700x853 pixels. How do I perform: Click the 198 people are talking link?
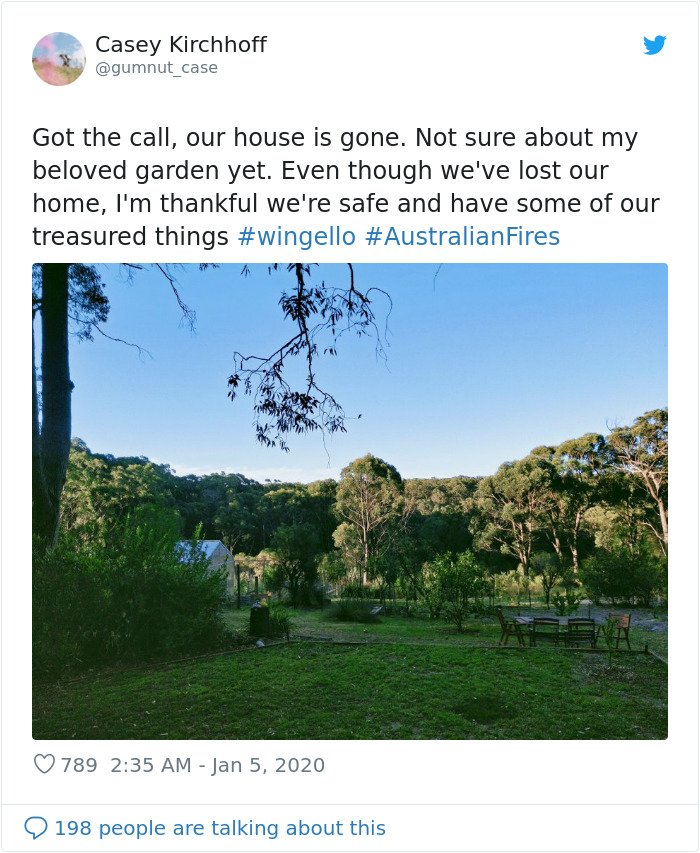[x=220, y=827]
